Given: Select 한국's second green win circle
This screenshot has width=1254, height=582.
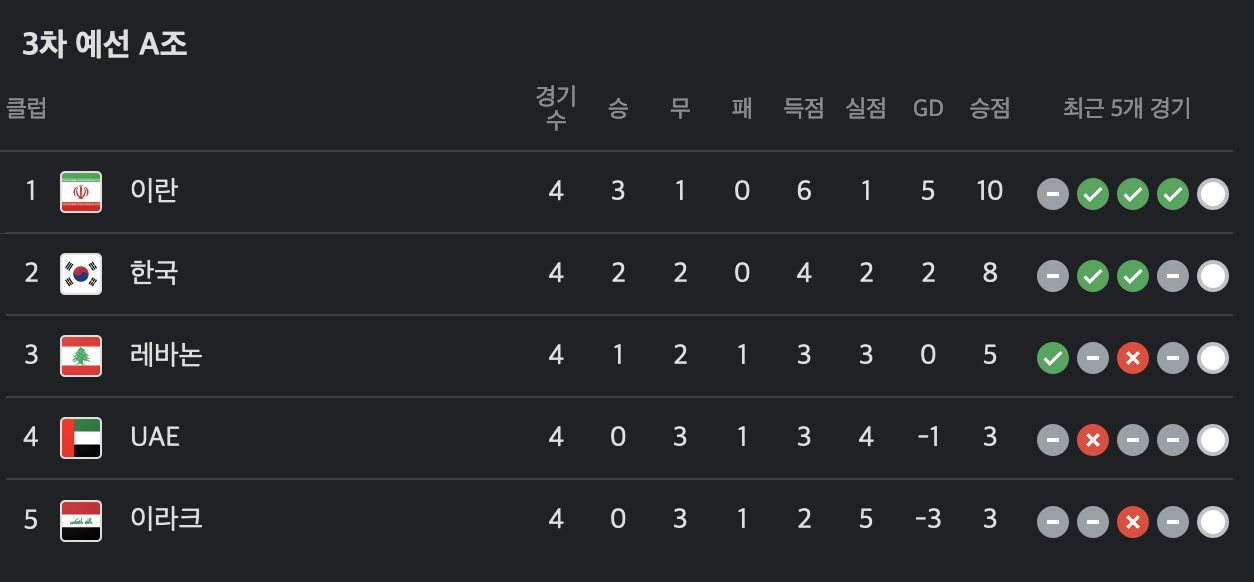Looking at the screenshot, I should point(1133,274).
